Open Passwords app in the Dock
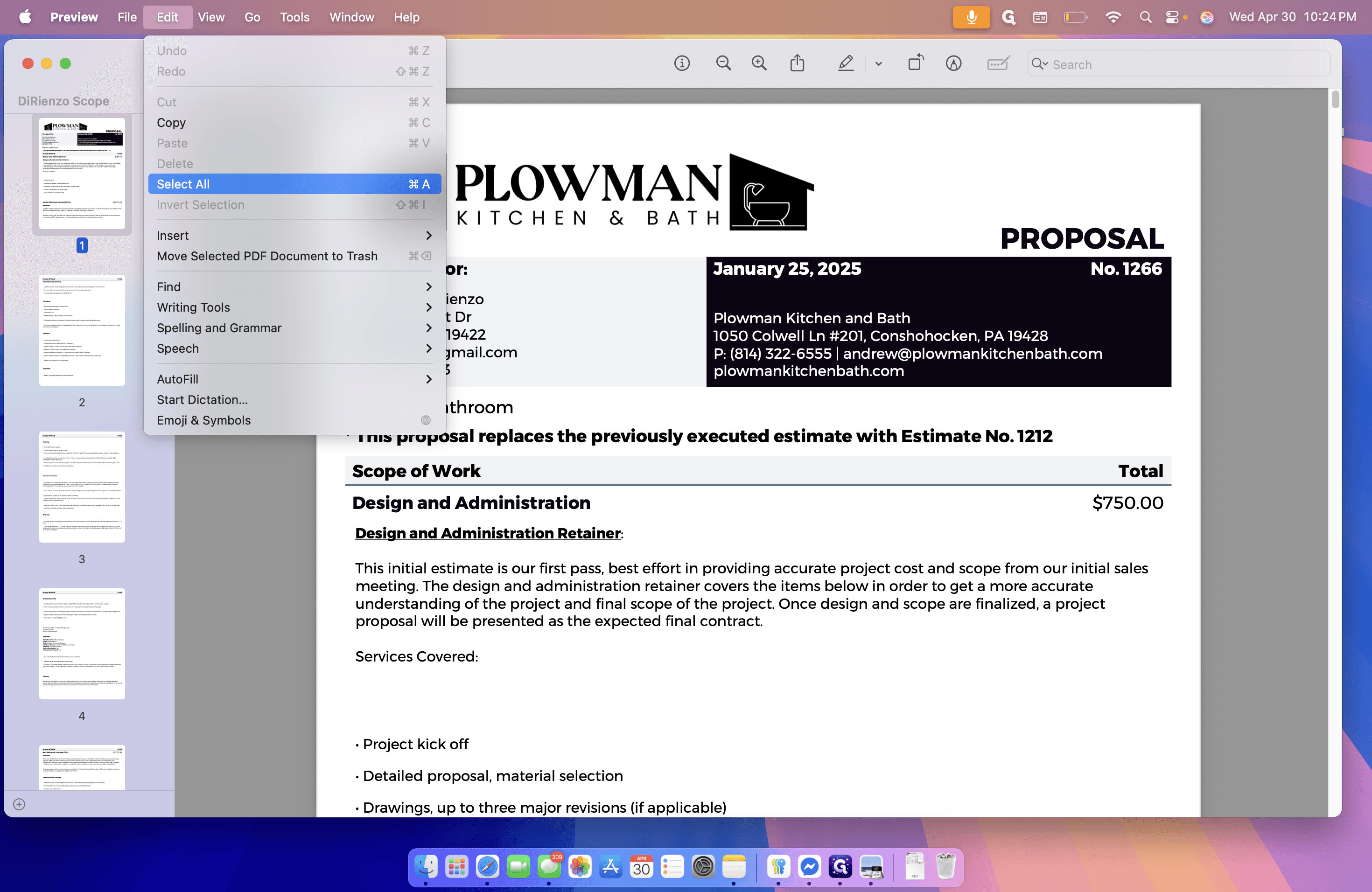 point(778,866)
